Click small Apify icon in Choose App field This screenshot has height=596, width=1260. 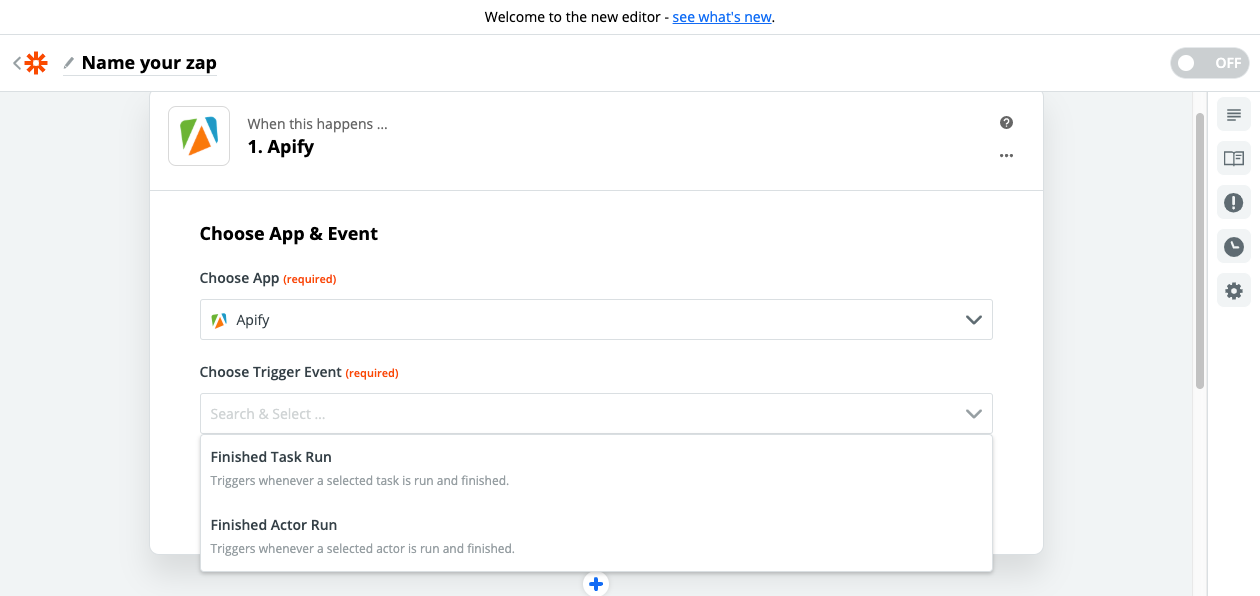(x=219, y=320)
